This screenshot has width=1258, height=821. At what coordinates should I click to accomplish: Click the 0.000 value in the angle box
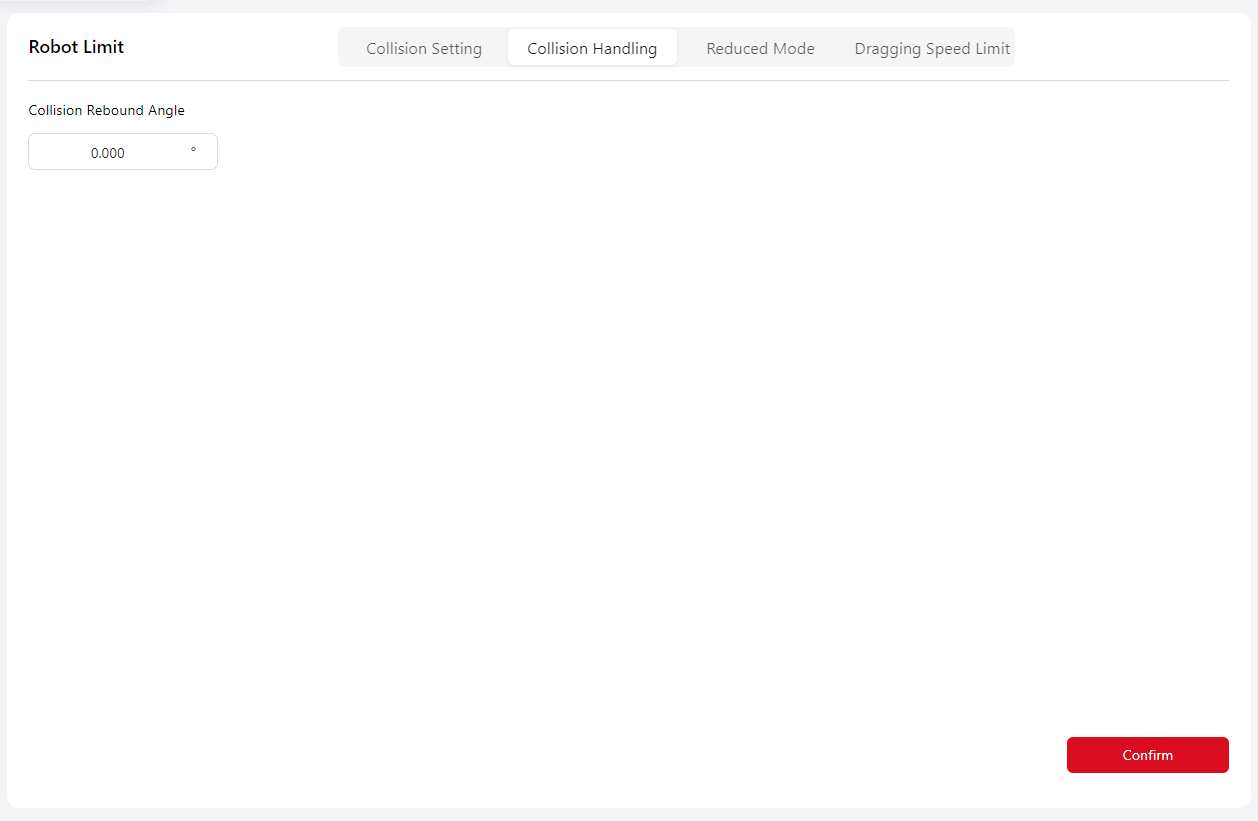108,153
